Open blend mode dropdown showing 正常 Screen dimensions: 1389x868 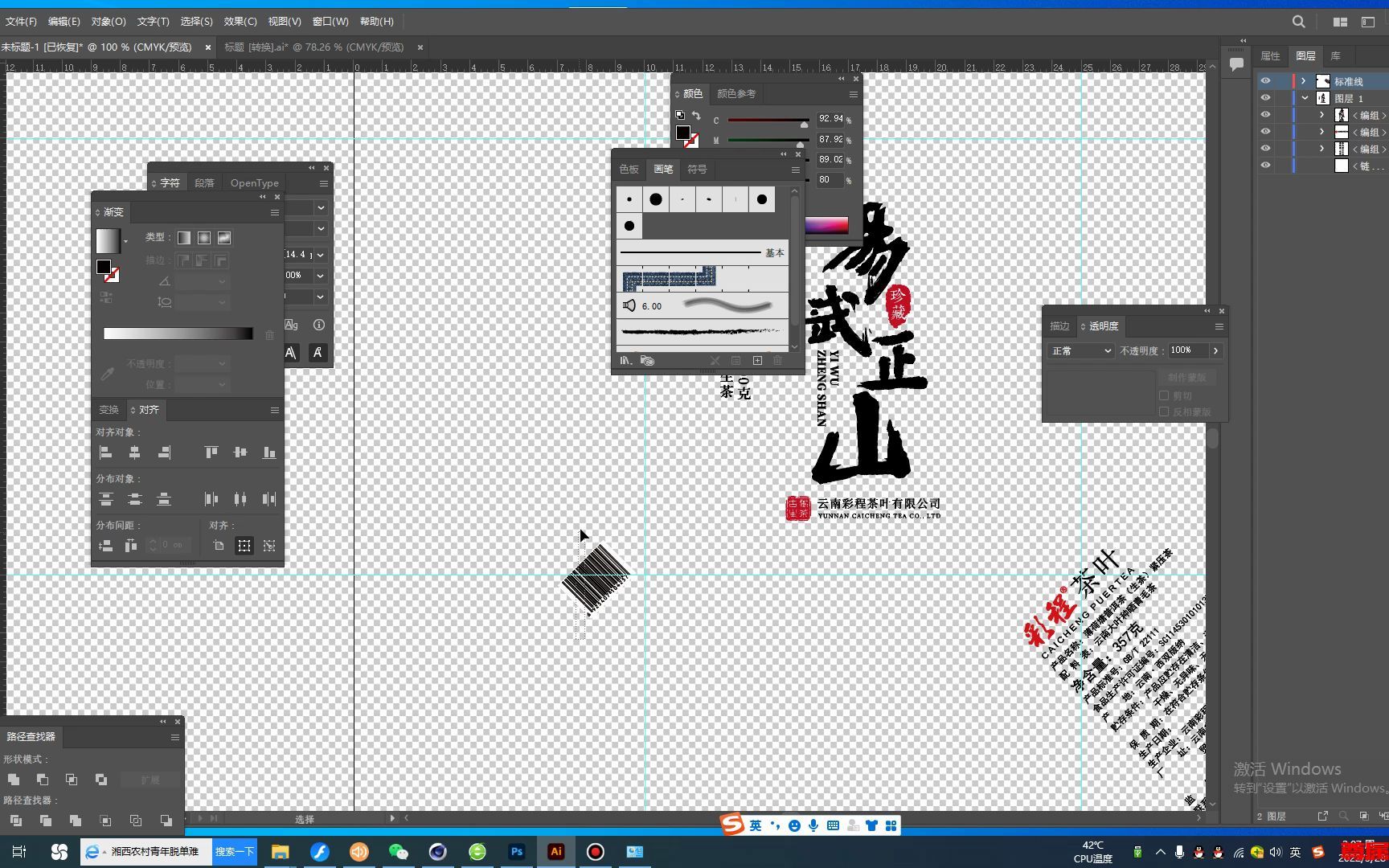pos(1080,351)
